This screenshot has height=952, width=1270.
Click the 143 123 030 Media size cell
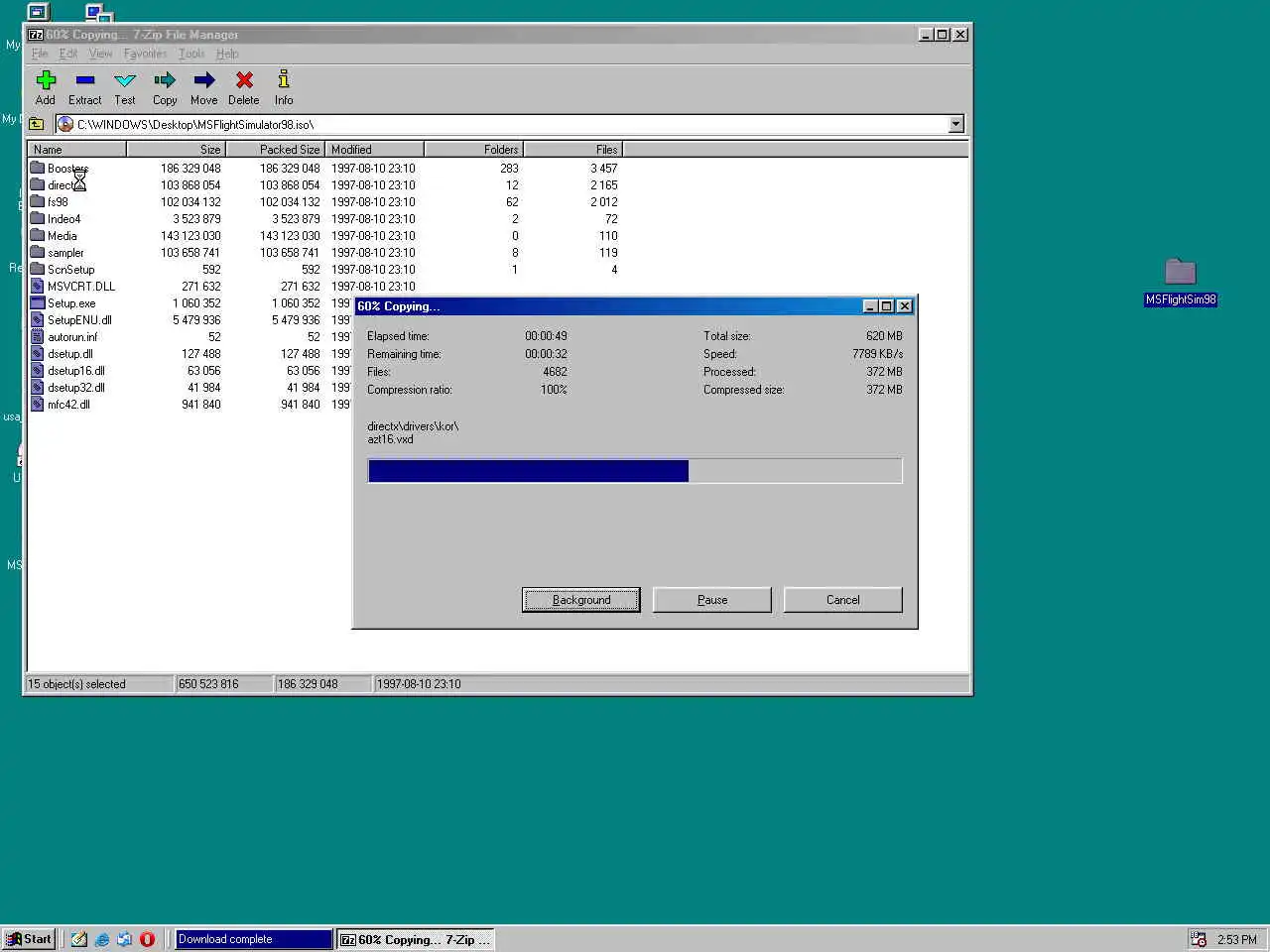click(x=190, y=236)
